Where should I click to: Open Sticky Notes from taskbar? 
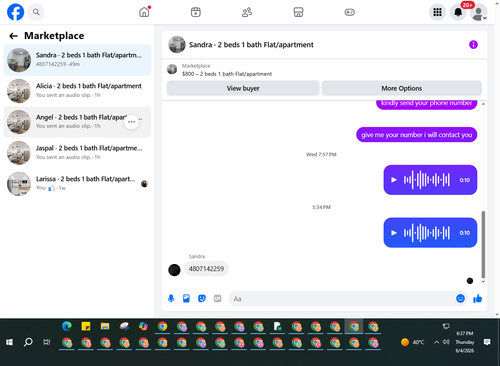pyautogui.click(x=86, y=326)
